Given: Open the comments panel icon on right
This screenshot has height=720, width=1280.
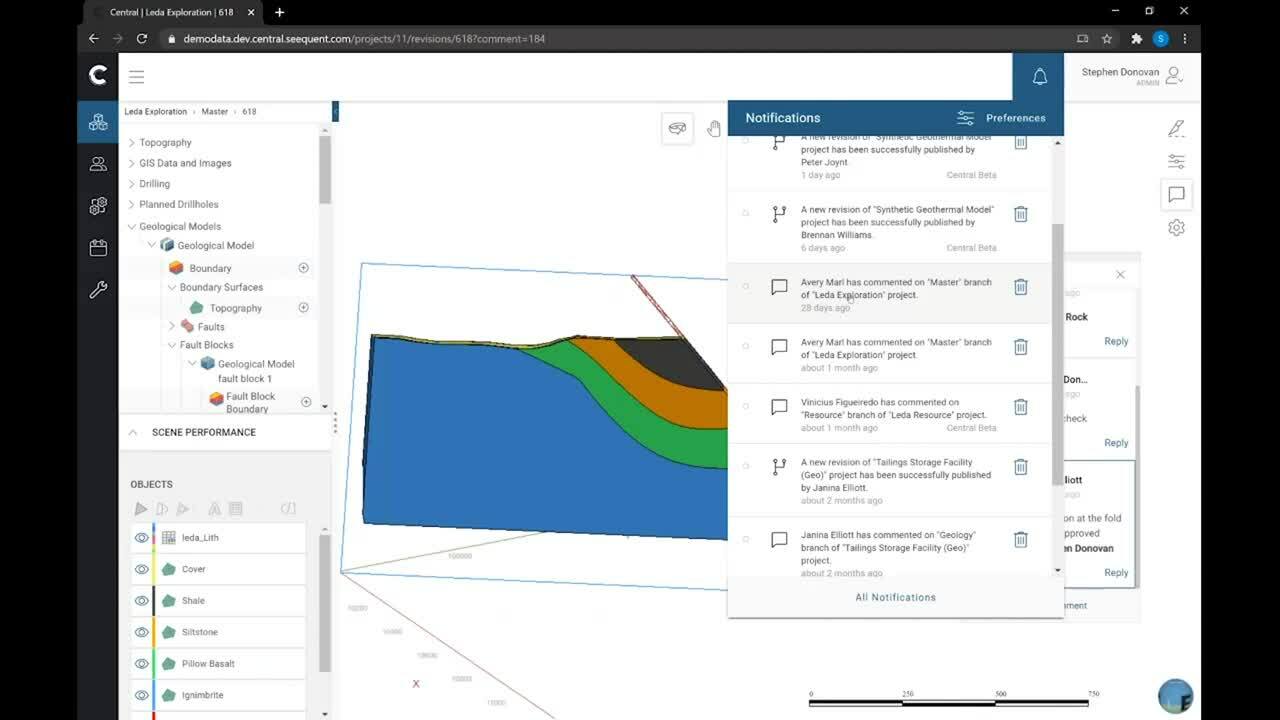Looking at the screenshot, I should (x=1176, y=194).
